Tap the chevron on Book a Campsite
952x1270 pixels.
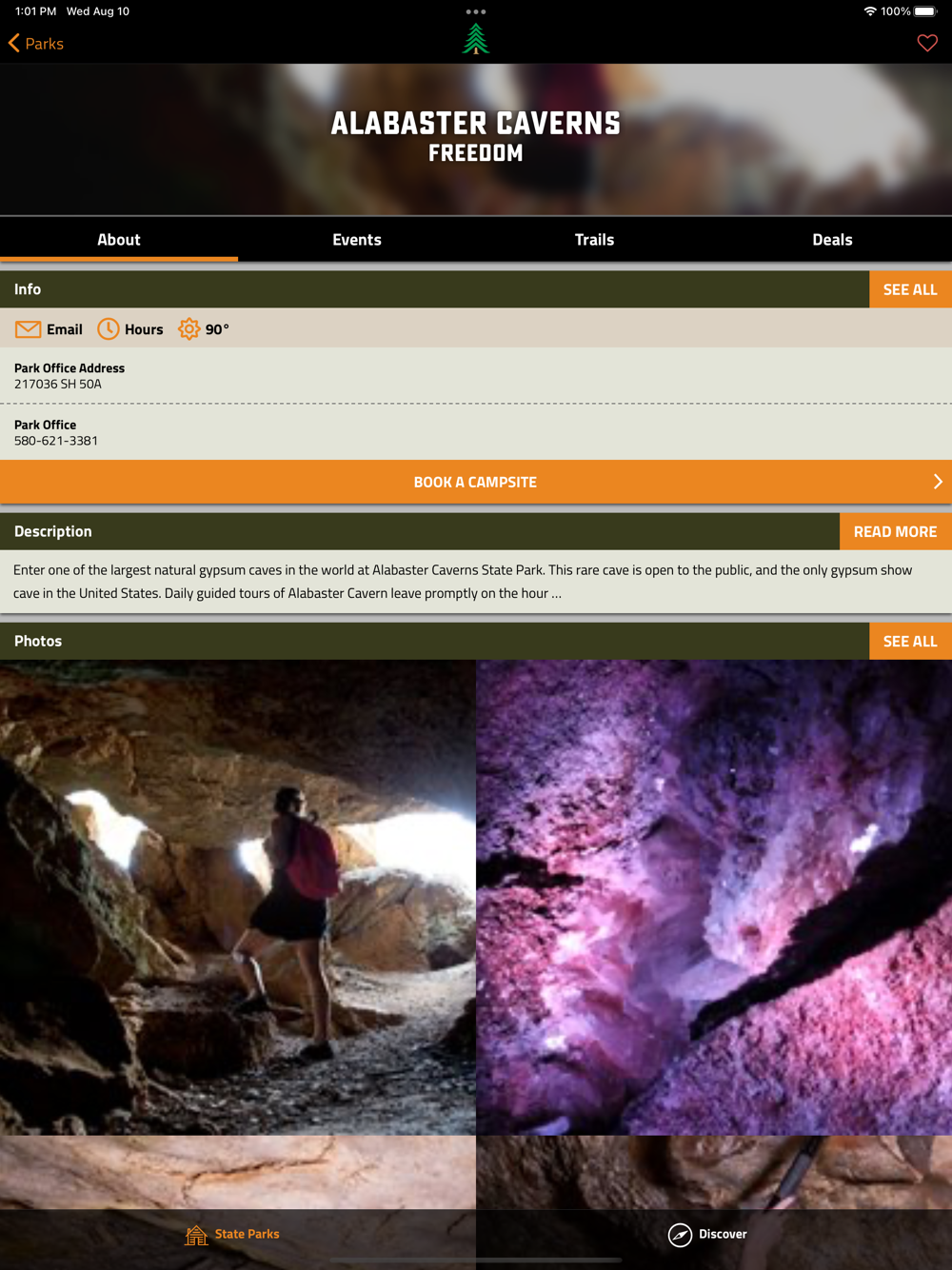click(x=938, y=482)
